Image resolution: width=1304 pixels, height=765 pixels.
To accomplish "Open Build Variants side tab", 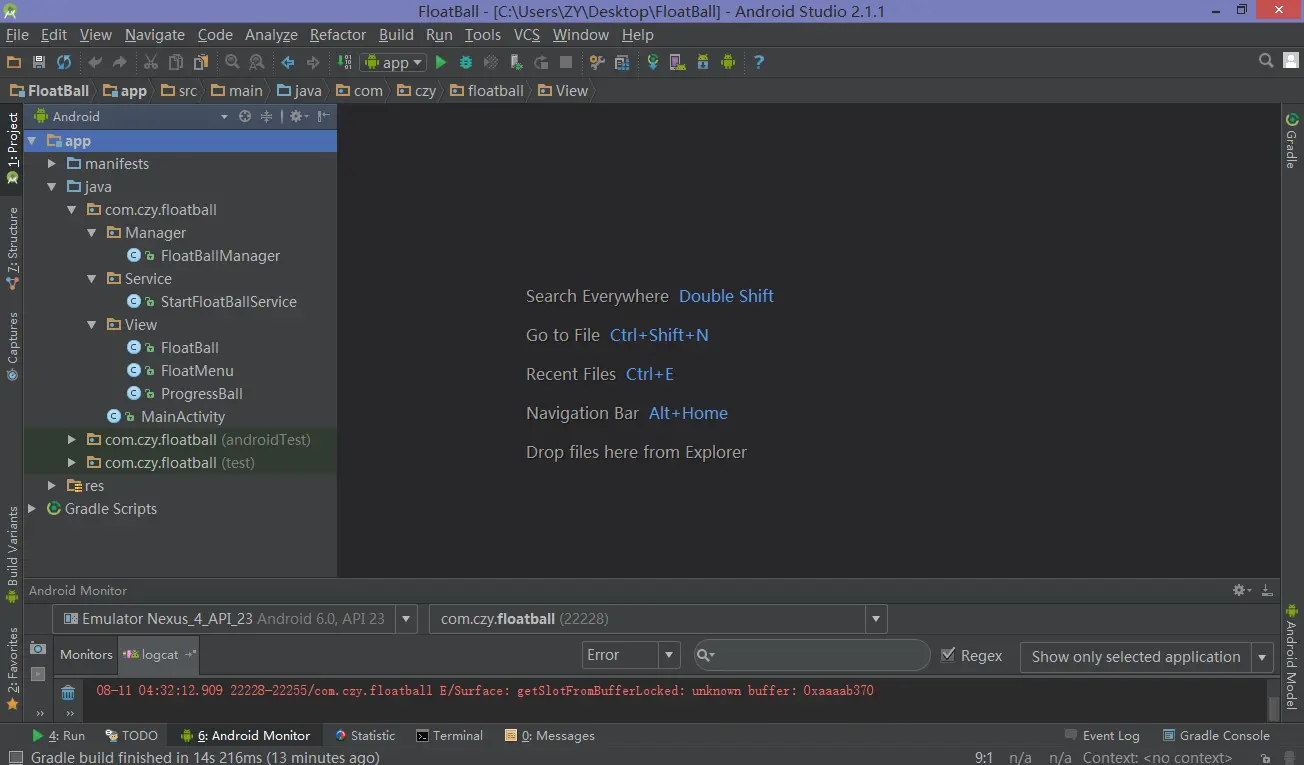I will click(12, 554).
